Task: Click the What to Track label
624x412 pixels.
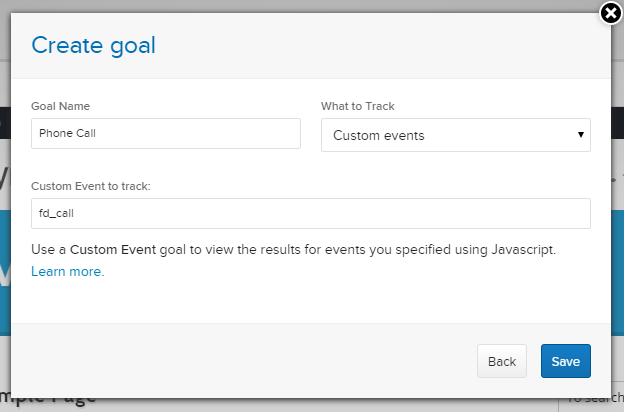Action: point(358,106)
